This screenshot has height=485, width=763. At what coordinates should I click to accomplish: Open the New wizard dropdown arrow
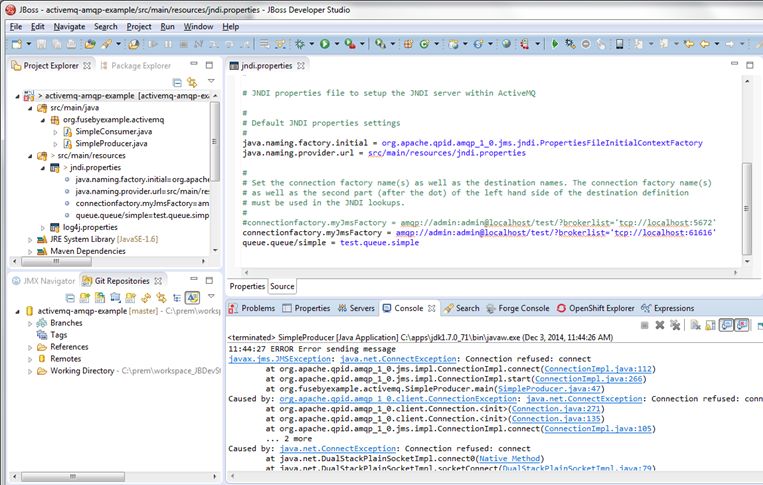pos(29,44)
